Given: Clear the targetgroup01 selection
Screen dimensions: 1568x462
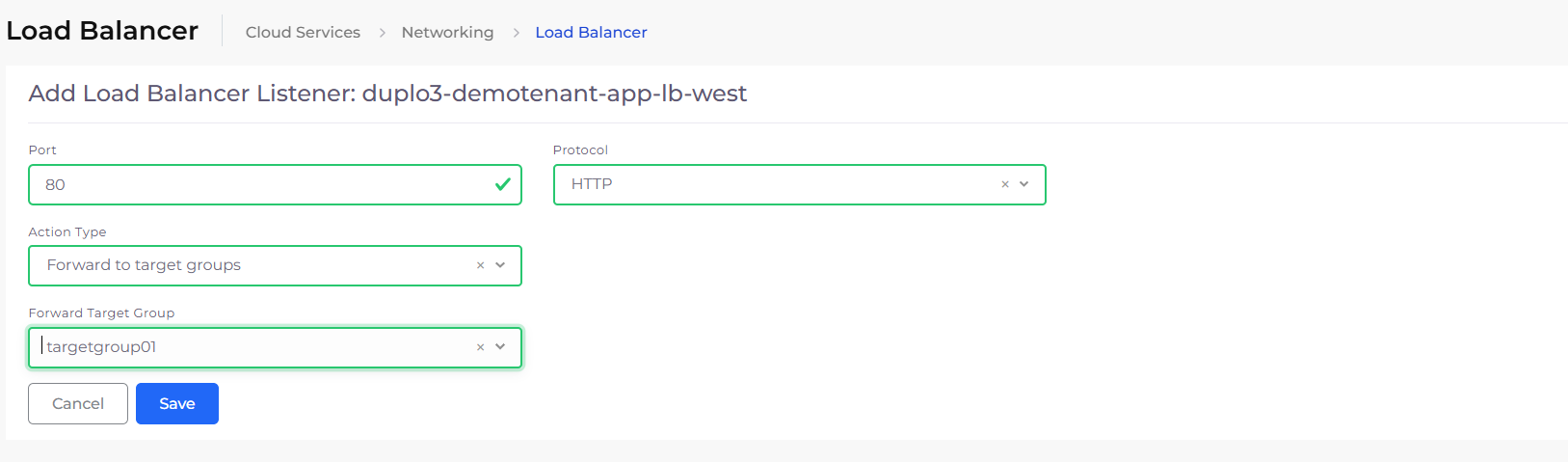Looking at the screenshot, I should pyautogui.click(x=480, y=347).
